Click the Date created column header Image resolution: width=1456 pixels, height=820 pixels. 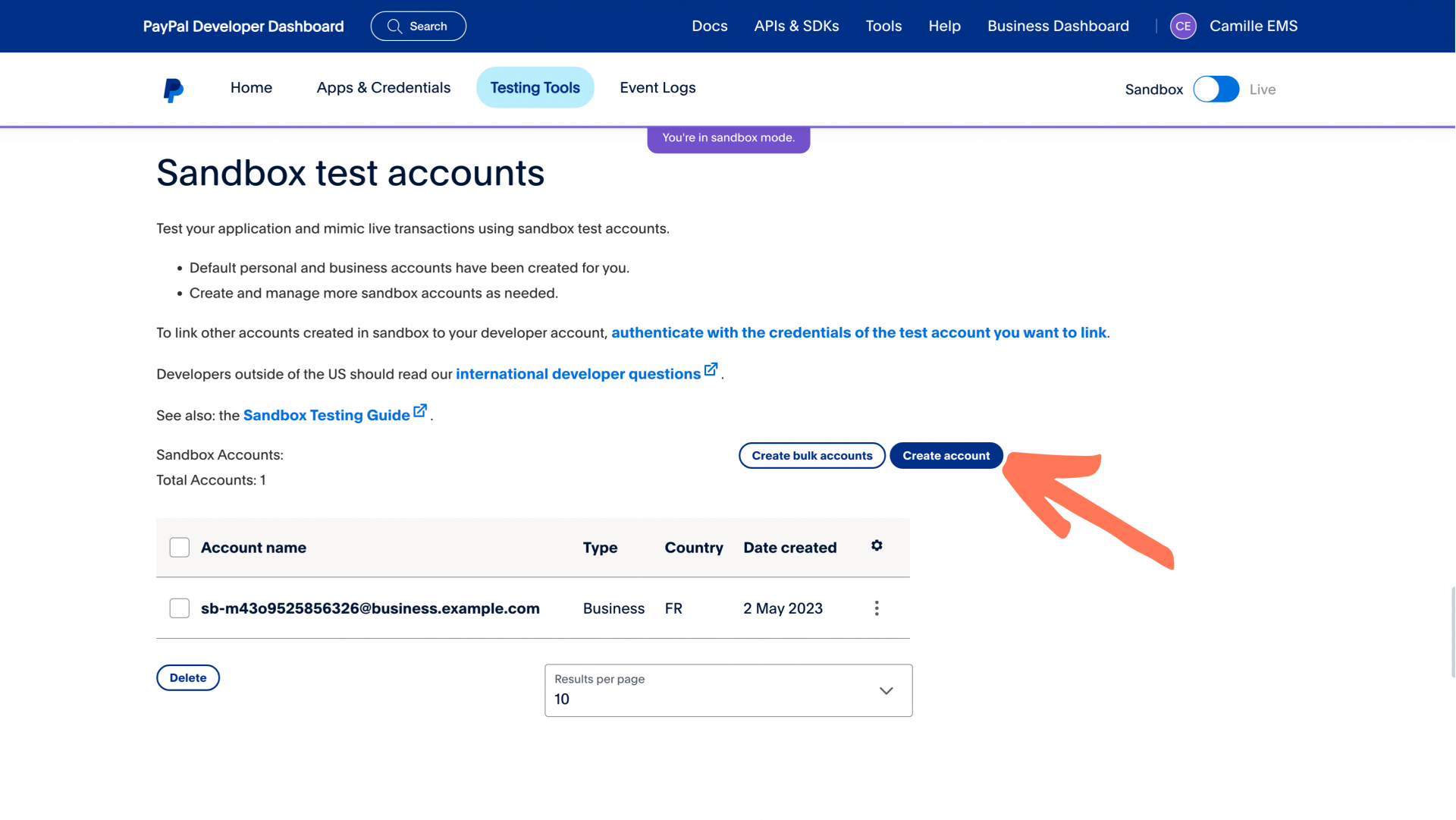pyautogui.click(x=789, y=548)
